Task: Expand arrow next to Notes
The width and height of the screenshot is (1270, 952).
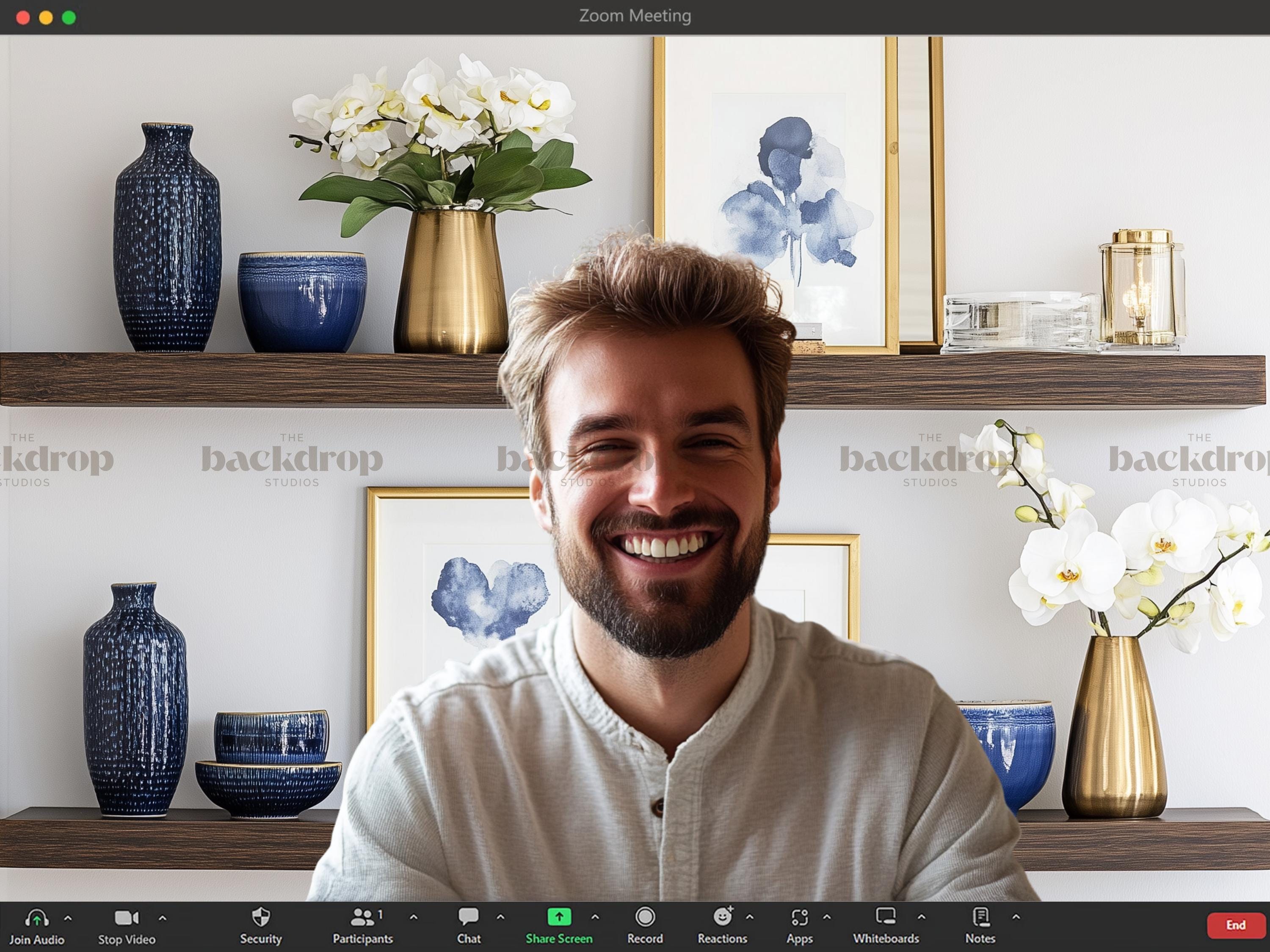Action: tap(1016, 918)
